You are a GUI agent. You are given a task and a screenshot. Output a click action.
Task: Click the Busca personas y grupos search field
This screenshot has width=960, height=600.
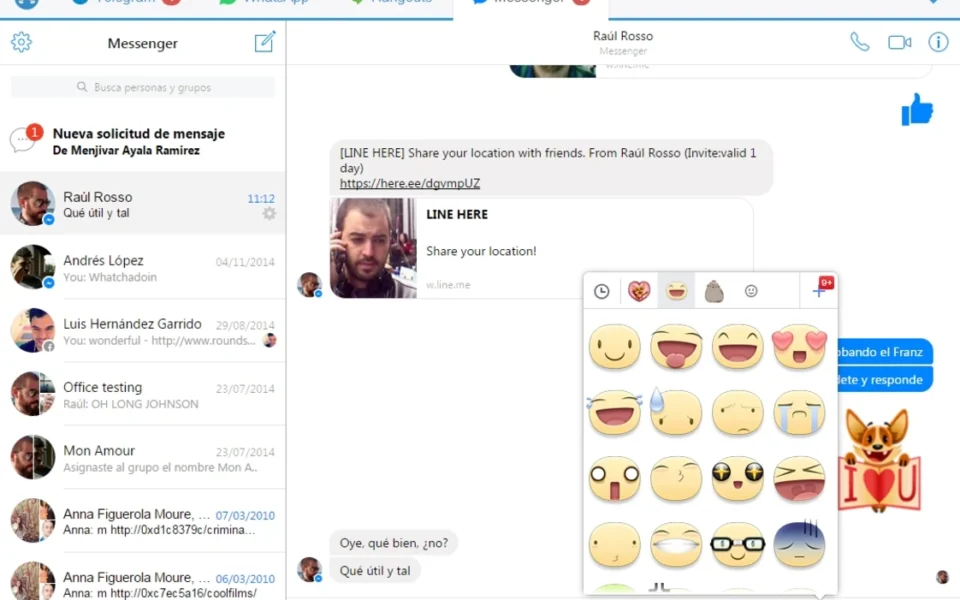tap(143, 87)
